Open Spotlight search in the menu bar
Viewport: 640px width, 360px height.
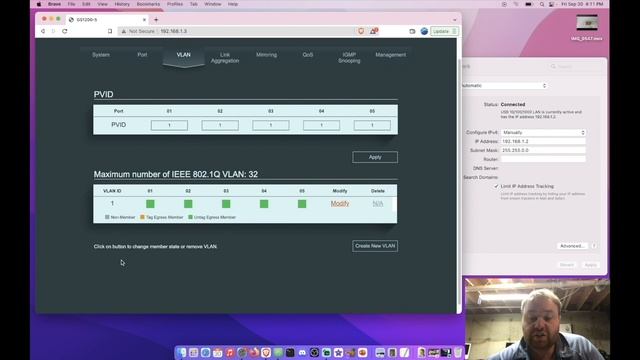(542, 4)
